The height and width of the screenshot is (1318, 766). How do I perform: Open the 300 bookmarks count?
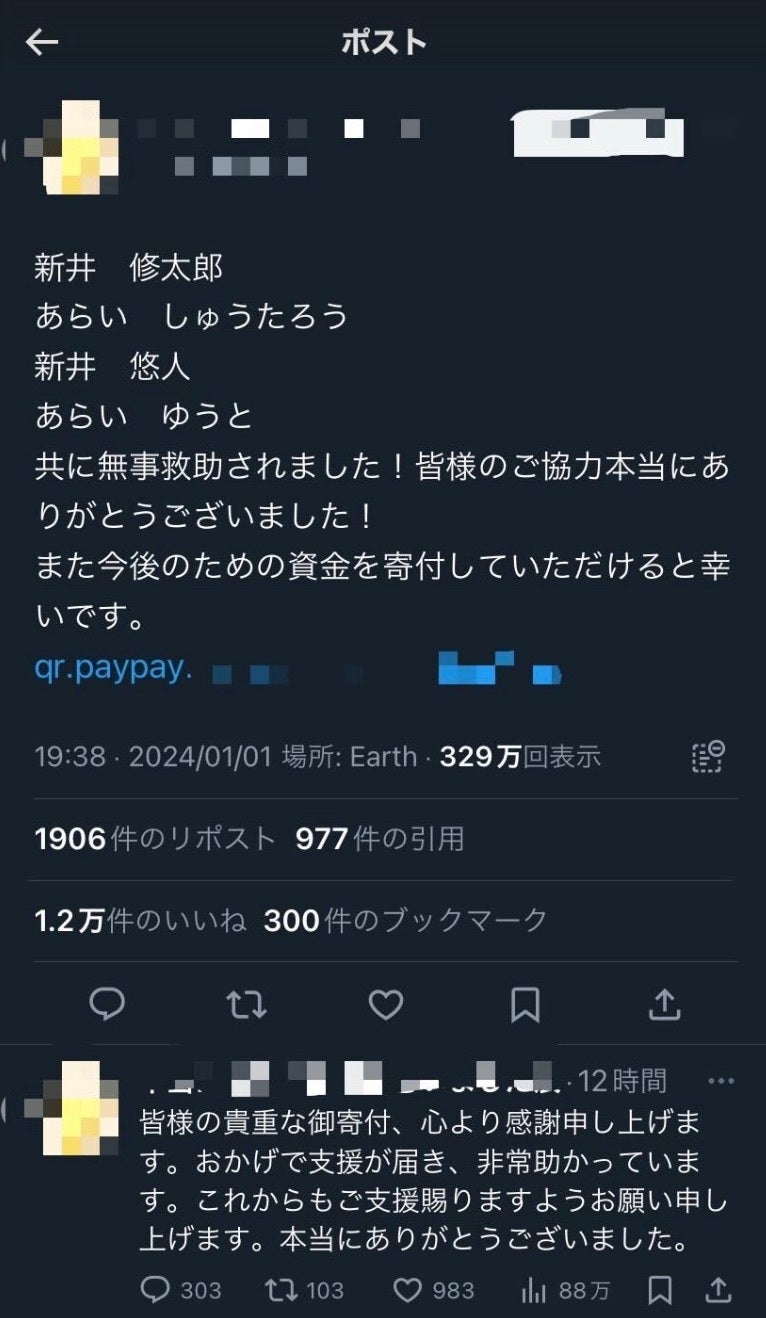click(x=406, y=920)
